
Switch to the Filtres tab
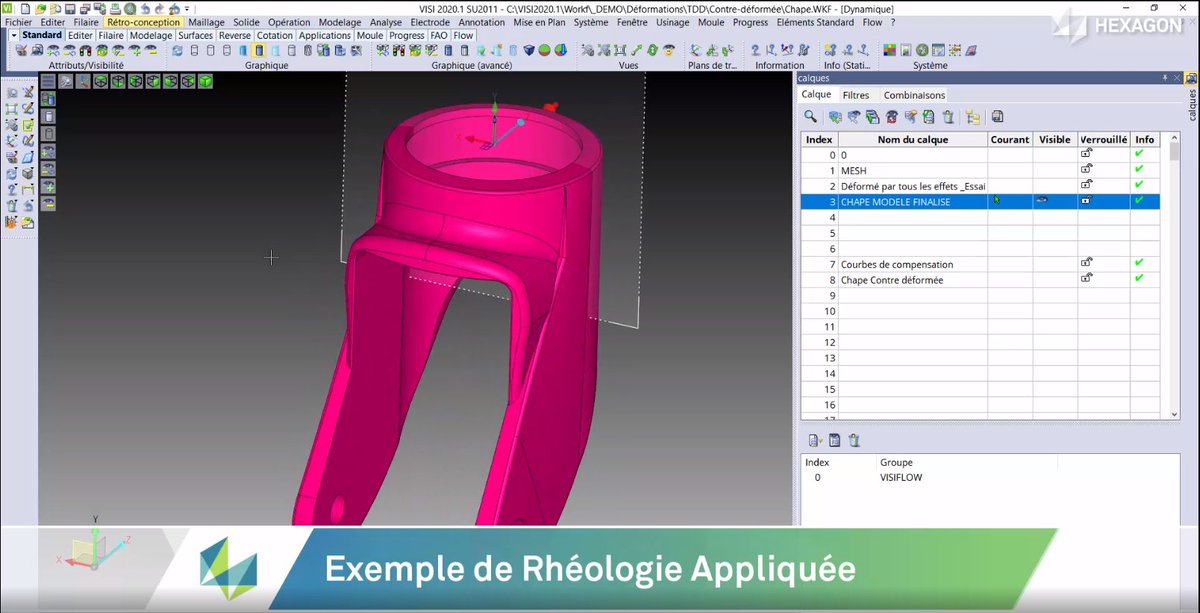(856, 94)
